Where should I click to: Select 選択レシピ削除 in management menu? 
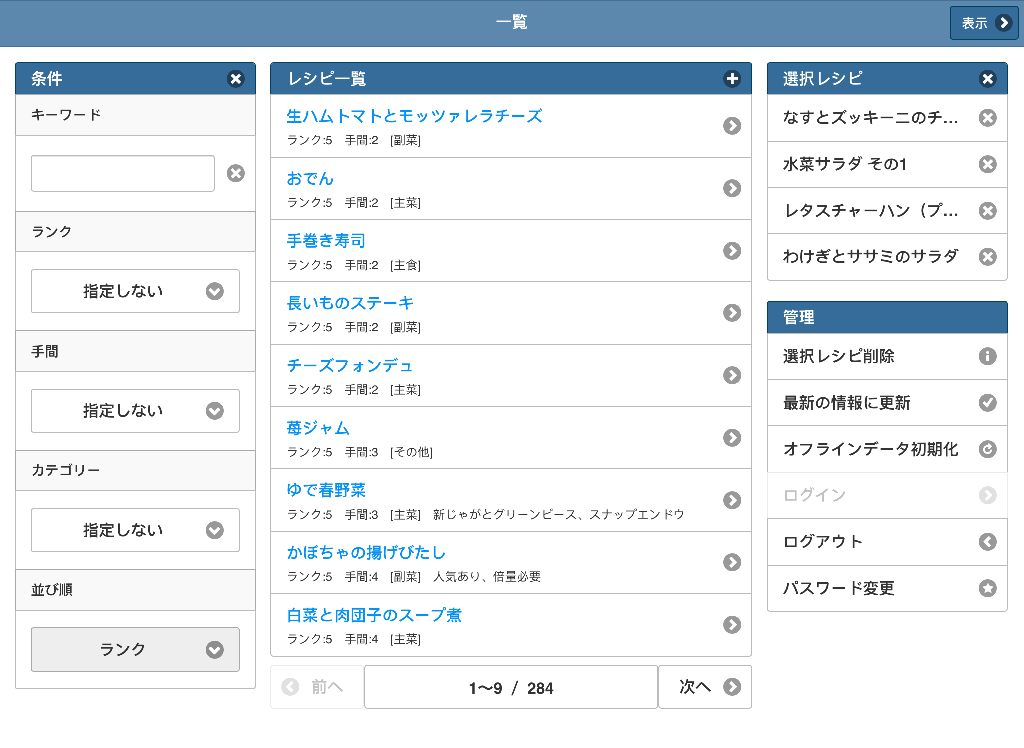(888, 357)
